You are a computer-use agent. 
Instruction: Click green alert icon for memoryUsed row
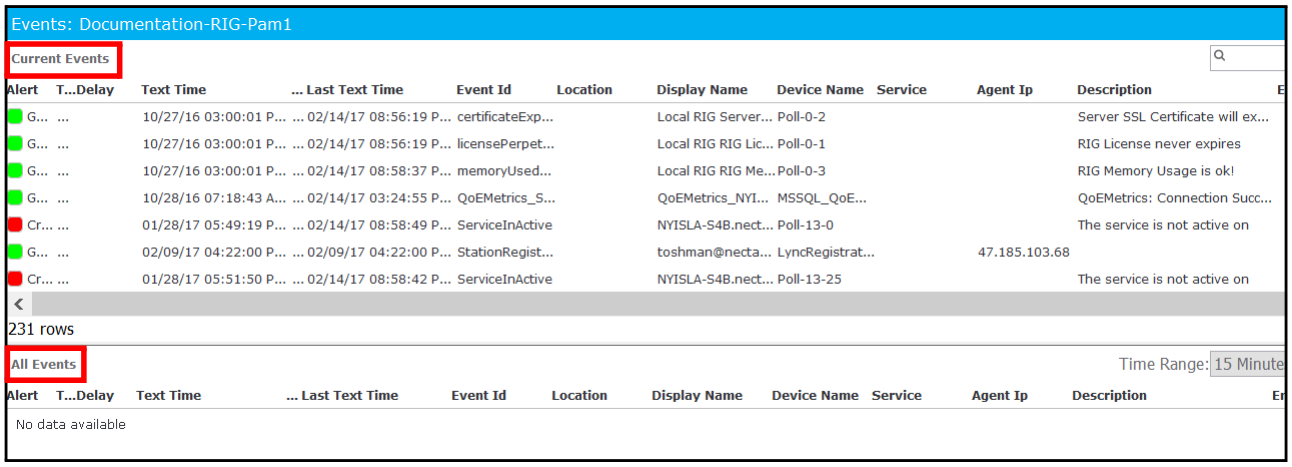(x=15, y=171)
